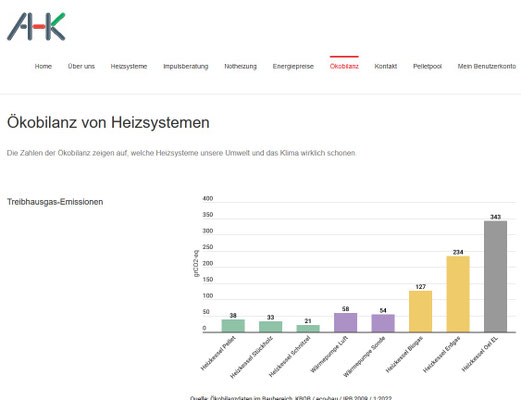This screenshot has height=400, width=521.
Task: Click the AHK logo icon
Action: click(36, 27)
